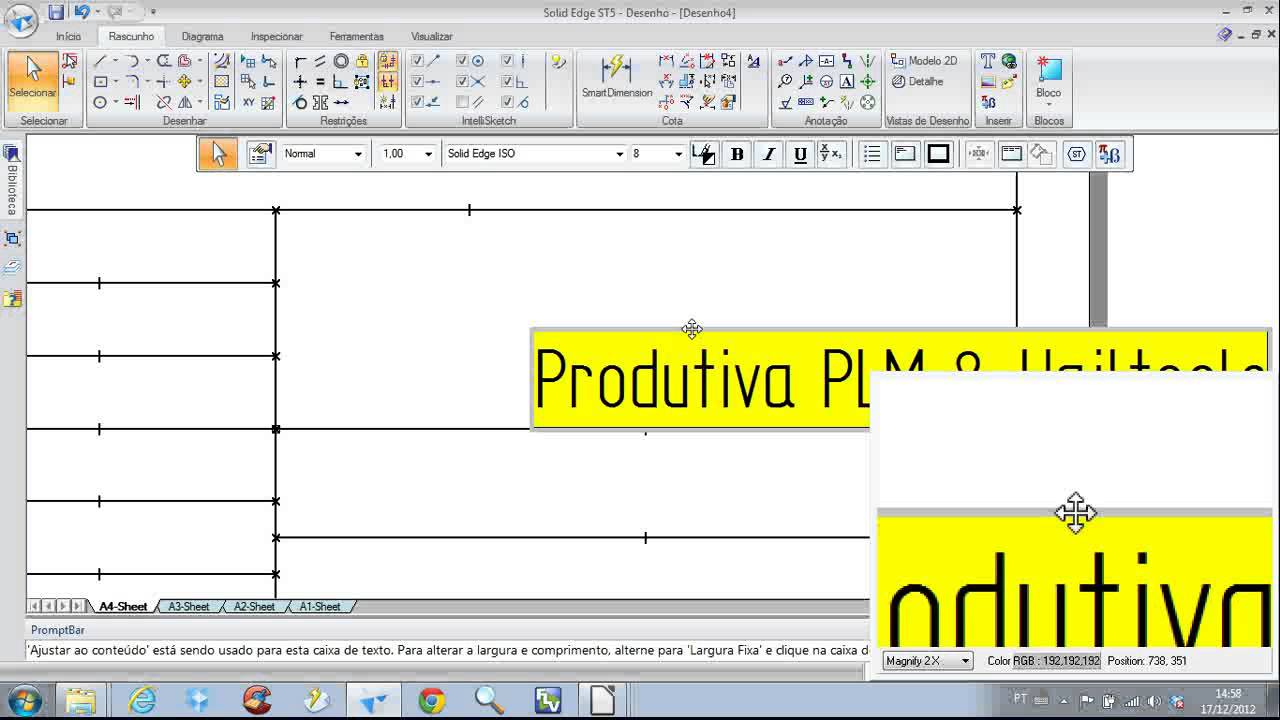The width and height of the screenshot is (1280, 720).
Task: Expand the Bloco dropdown arrow
Action: coord(1048,105)
